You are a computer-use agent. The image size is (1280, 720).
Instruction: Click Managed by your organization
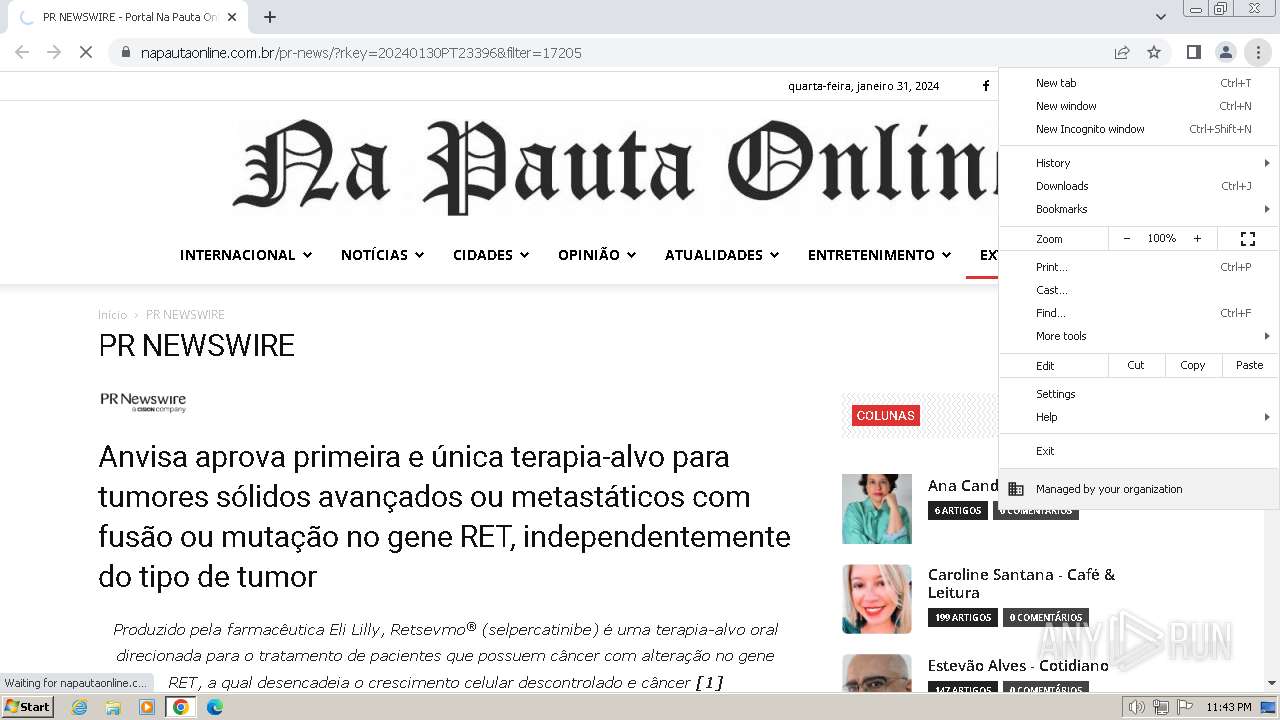1139,489
